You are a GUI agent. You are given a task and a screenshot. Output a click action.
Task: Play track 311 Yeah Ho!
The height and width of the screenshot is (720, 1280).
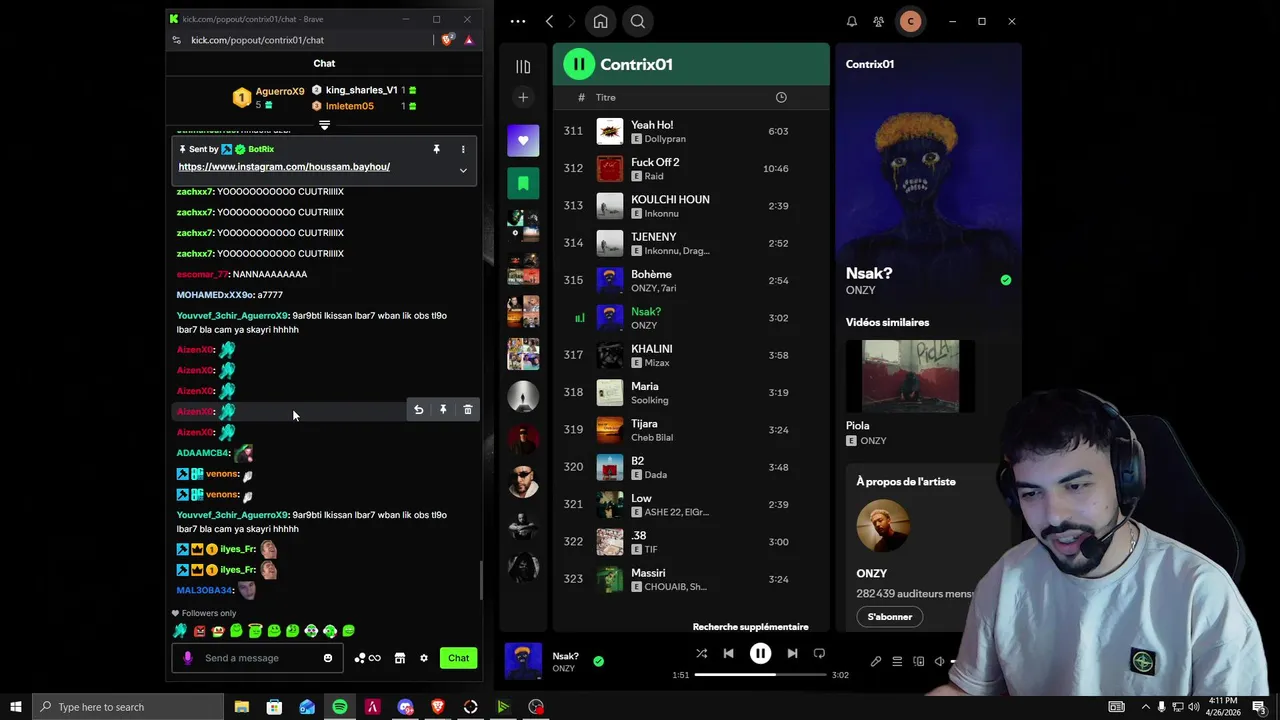point(691,131)
